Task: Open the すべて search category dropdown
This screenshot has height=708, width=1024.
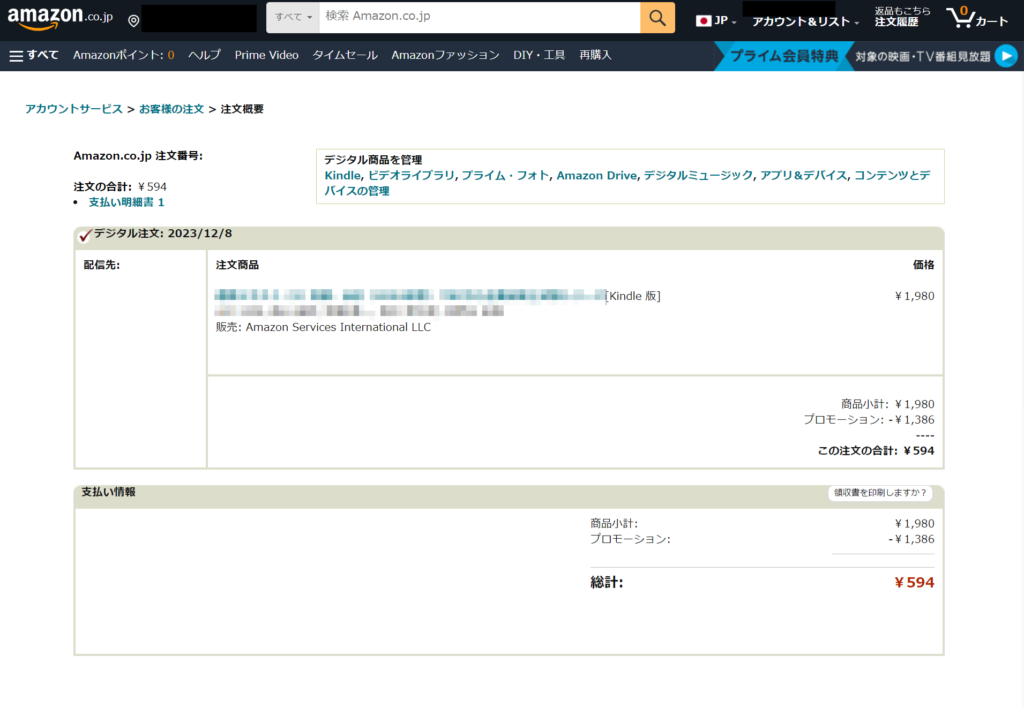Action: (x=293, y=18)
